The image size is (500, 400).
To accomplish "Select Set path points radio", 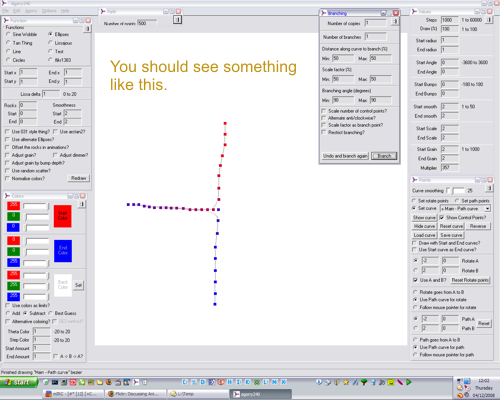I will 458,201.
